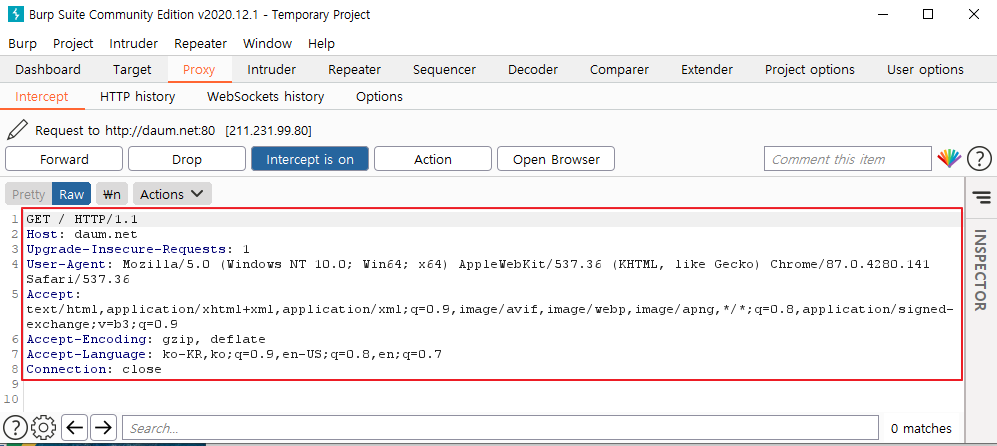Open the Intruder menu
Image resolution: width=997 pixels, height=446 pixels.
pos(134,43)
